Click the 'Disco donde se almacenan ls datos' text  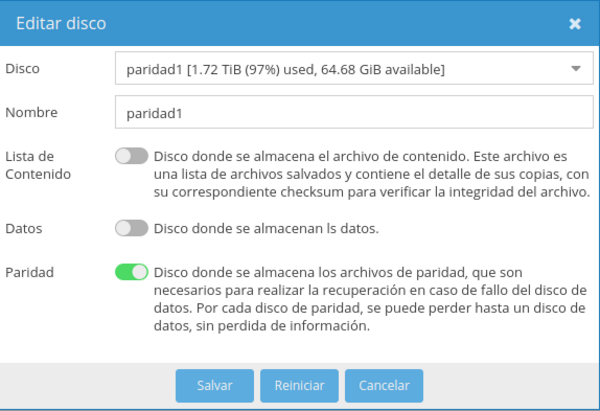tap(266, 228)
